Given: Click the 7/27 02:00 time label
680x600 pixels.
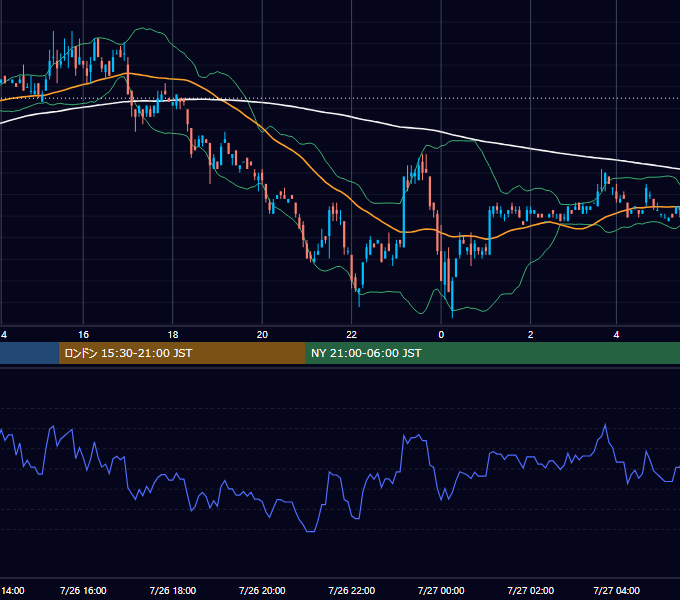Looking at the screenshot, I should [530, 590].
